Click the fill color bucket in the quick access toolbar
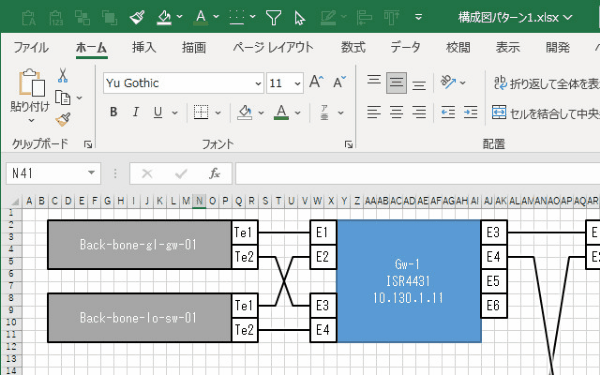Screen dimensions: 600x375 point(164,17)
